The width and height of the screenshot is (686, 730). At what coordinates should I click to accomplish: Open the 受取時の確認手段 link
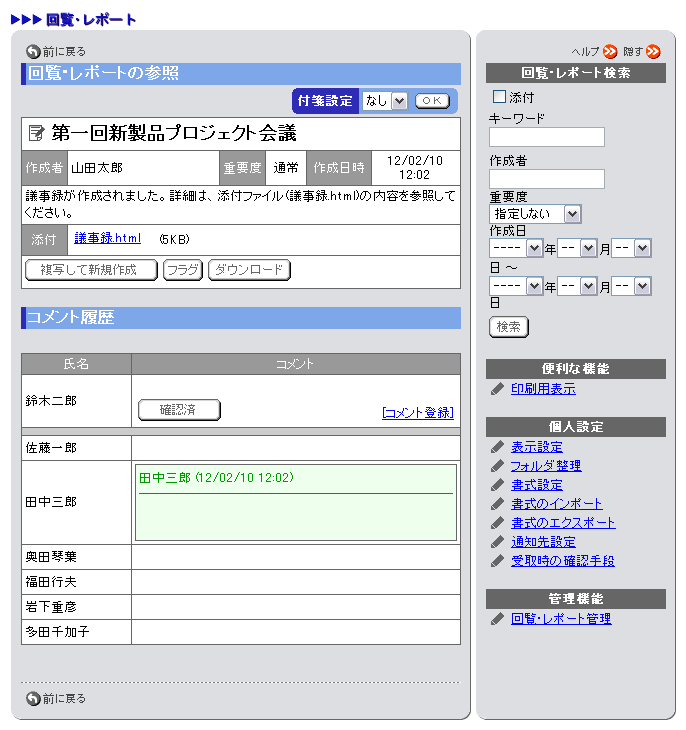pos(563,561)
